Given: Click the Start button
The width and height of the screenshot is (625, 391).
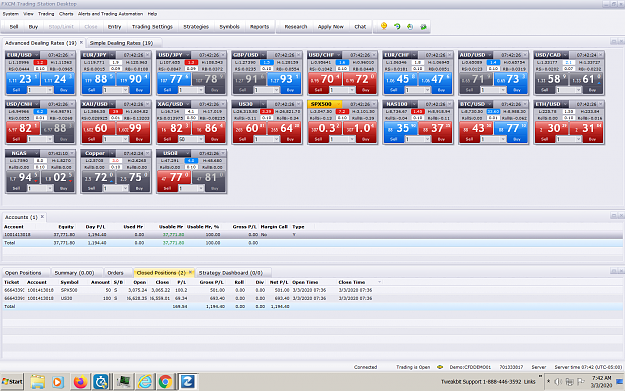Looking at the screenshot, I should [12, 381].
